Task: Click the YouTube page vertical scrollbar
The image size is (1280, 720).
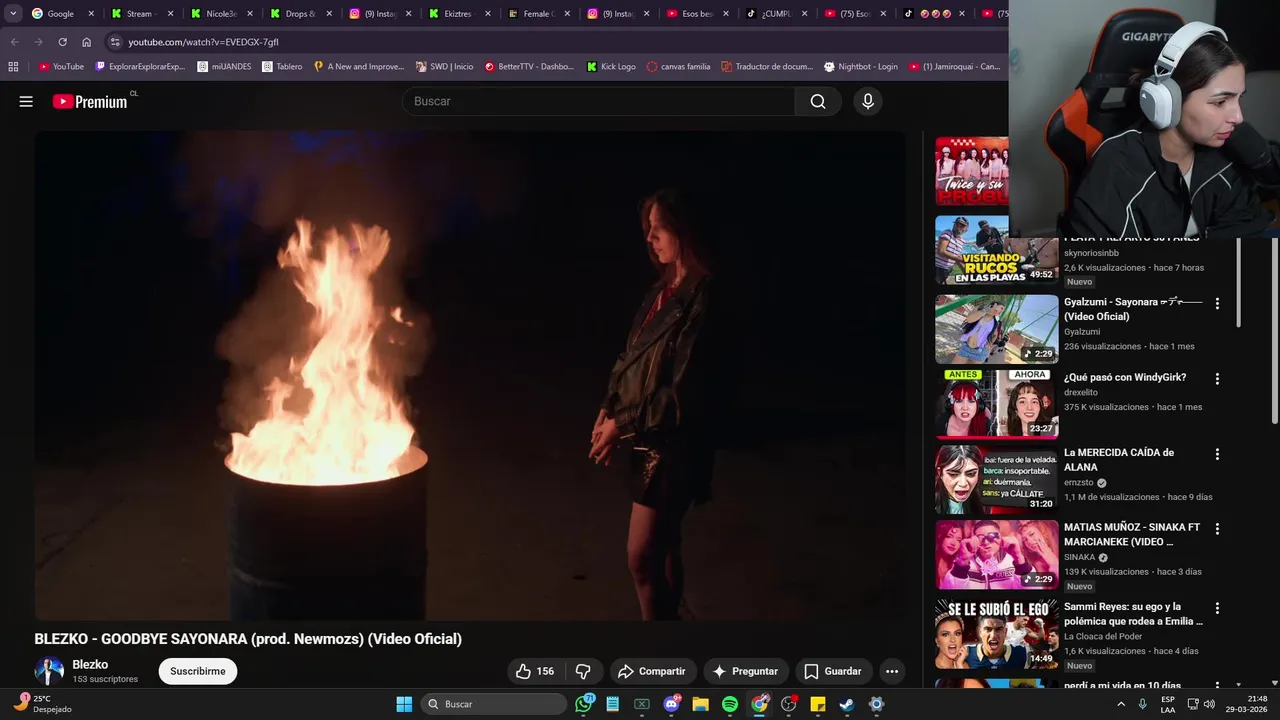Action: coord(1274,330)
